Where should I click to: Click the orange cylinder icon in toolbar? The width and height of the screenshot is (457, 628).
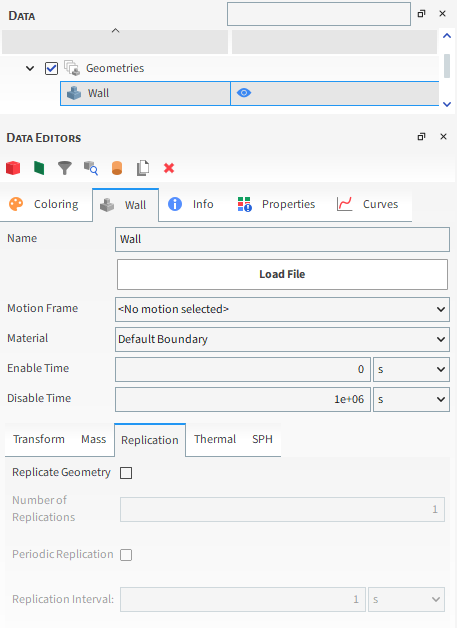tap(117, 168)
